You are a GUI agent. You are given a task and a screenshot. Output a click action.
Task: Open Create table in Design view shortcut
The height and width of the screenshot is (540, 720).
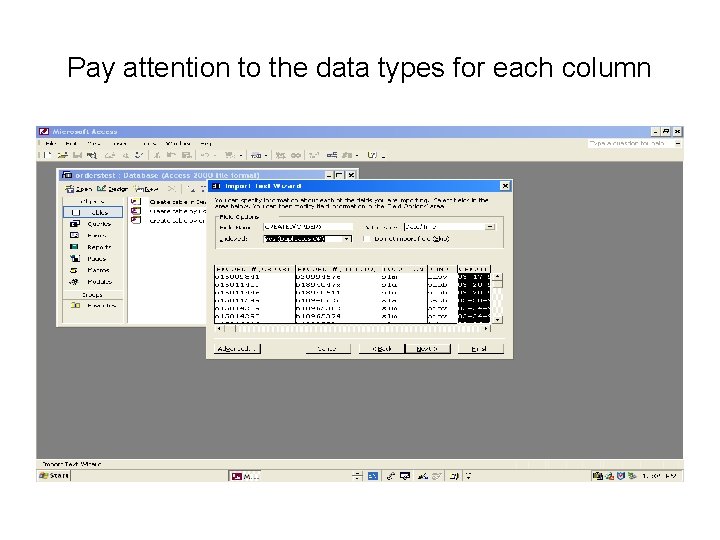tap(169, 202)
